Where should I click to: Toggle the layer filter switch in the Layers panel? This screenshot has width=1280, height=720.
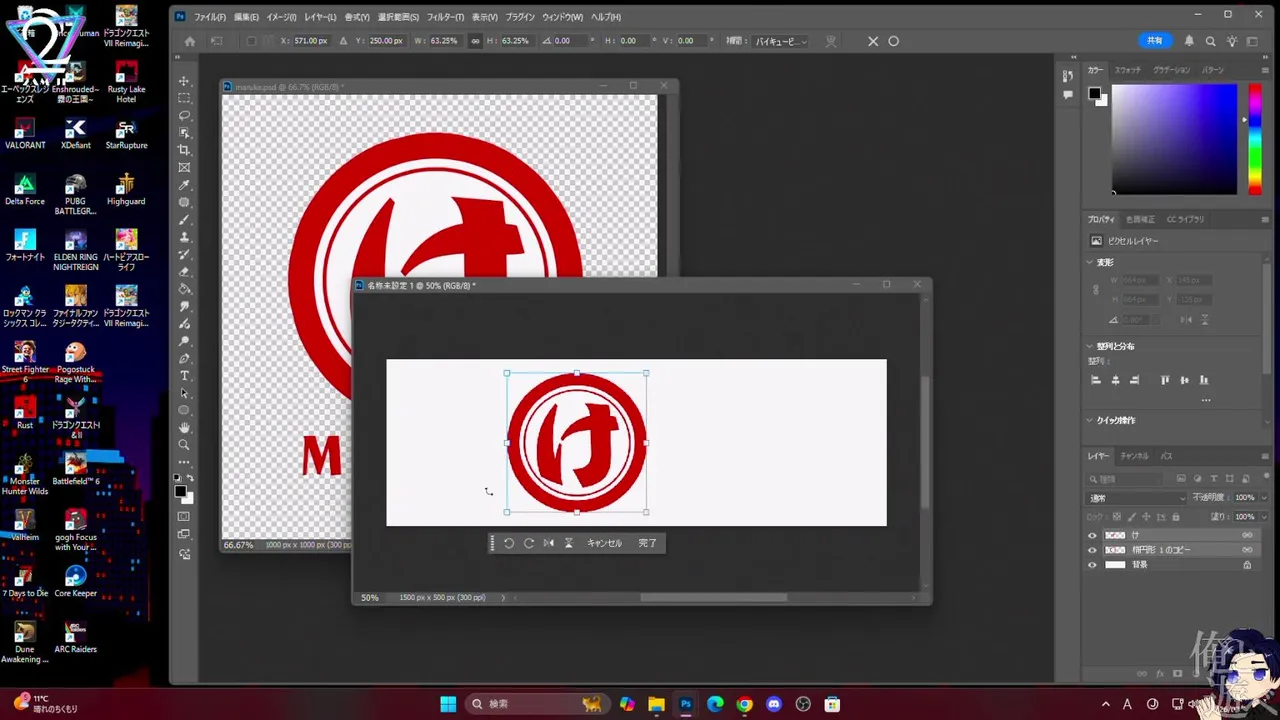tap(1266, 476)
